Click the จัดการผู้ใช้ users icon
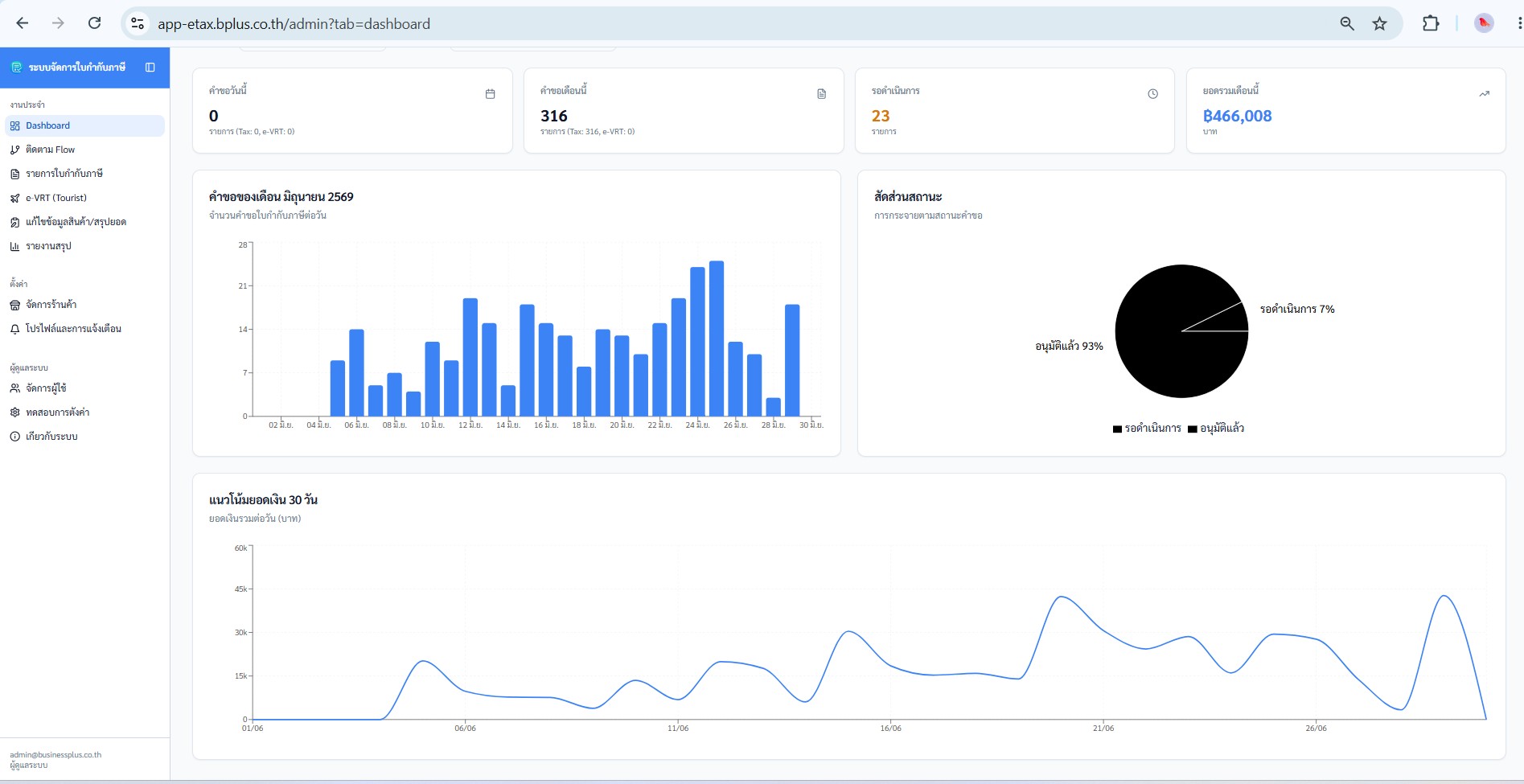 [14, 388]
